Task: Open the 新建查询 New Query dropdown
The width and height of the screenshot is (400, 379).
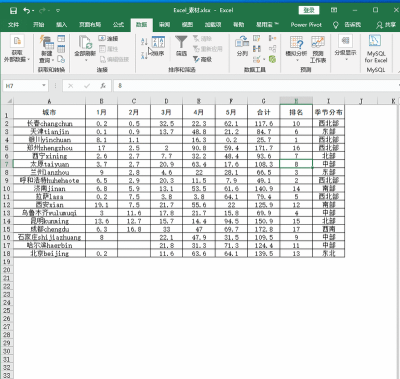Action: [46, 57]
